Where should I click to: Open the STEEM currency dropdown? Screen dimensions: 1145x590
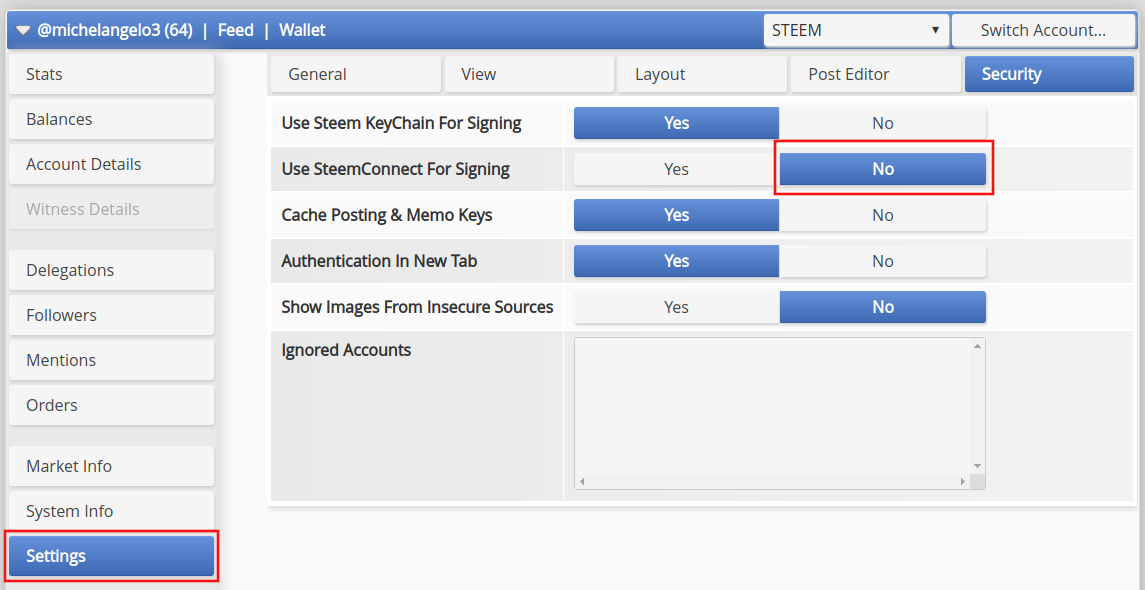pyautogui.click(x=856, y=30)
